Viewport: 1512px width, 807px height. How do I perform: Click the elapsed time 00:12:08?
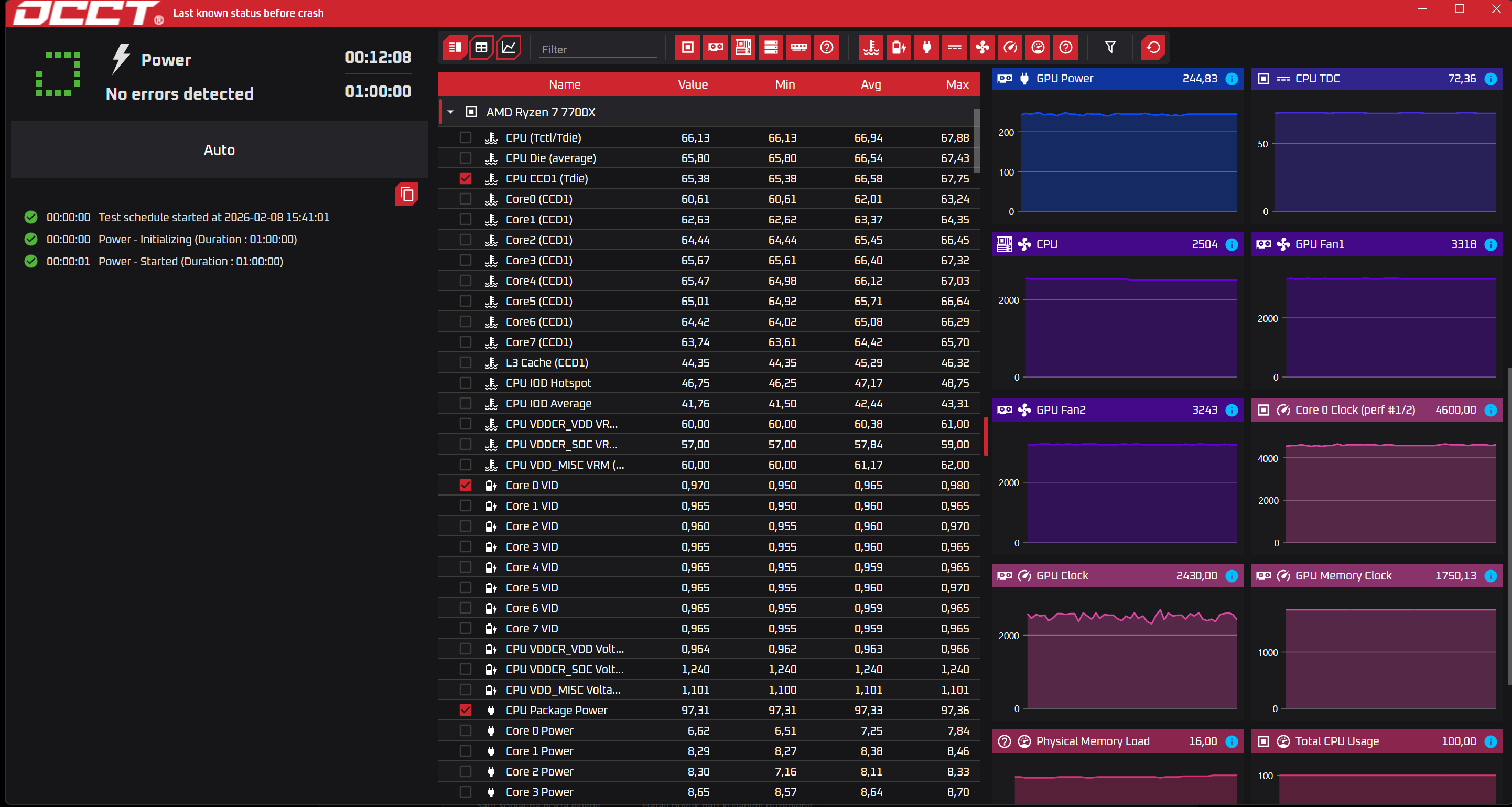pyautogui.click(x=378, y=58)
